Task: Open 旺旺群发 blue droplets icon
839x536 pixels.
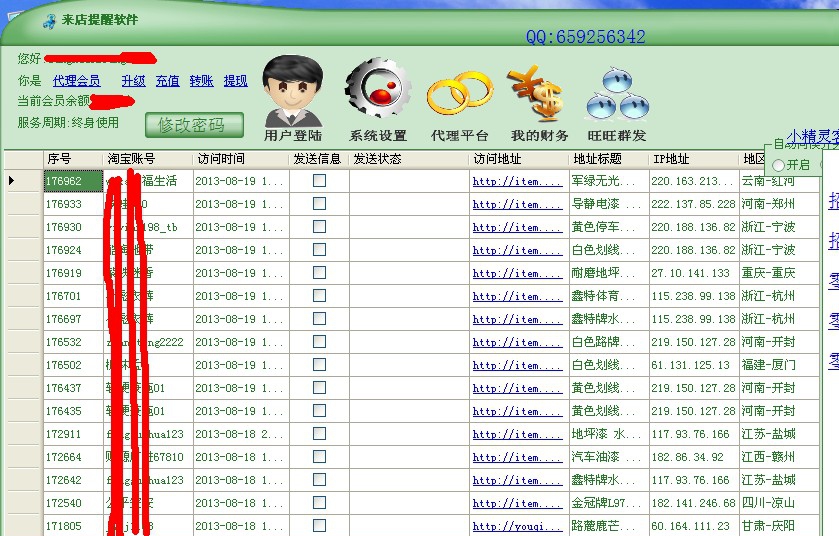Action: 617,103
